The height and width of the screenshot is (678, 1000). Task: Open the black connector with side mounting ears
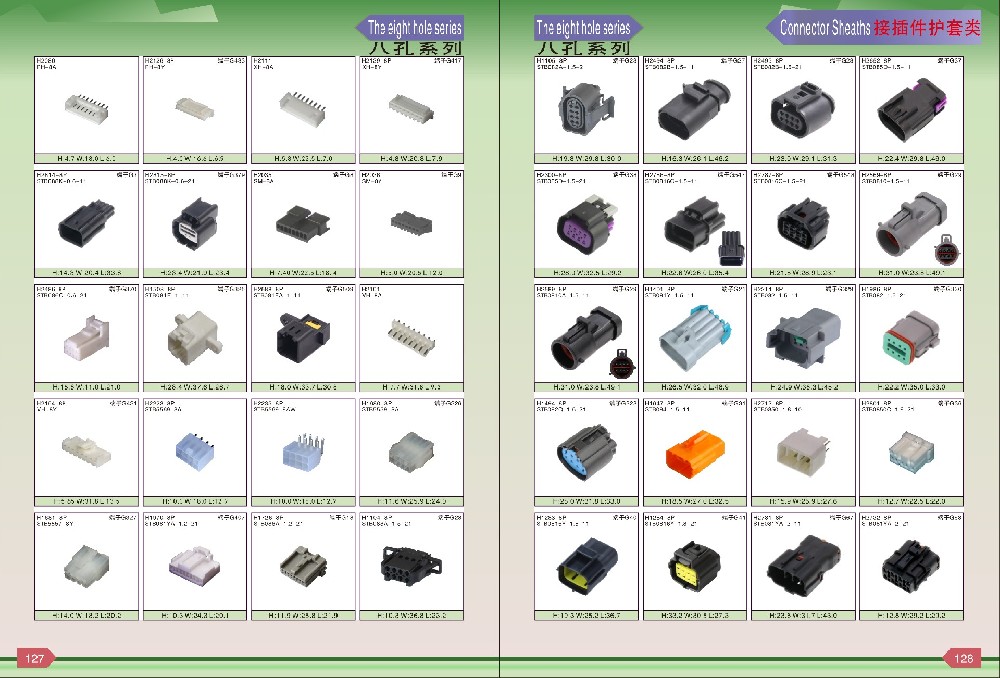coord(411,566)
